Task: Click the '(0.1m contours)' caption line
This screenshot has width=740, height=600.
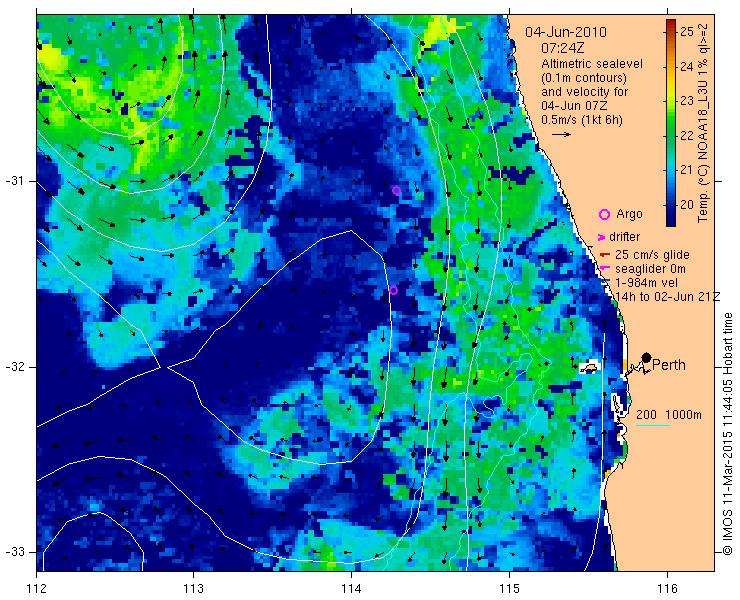Action: click(584, 77)
